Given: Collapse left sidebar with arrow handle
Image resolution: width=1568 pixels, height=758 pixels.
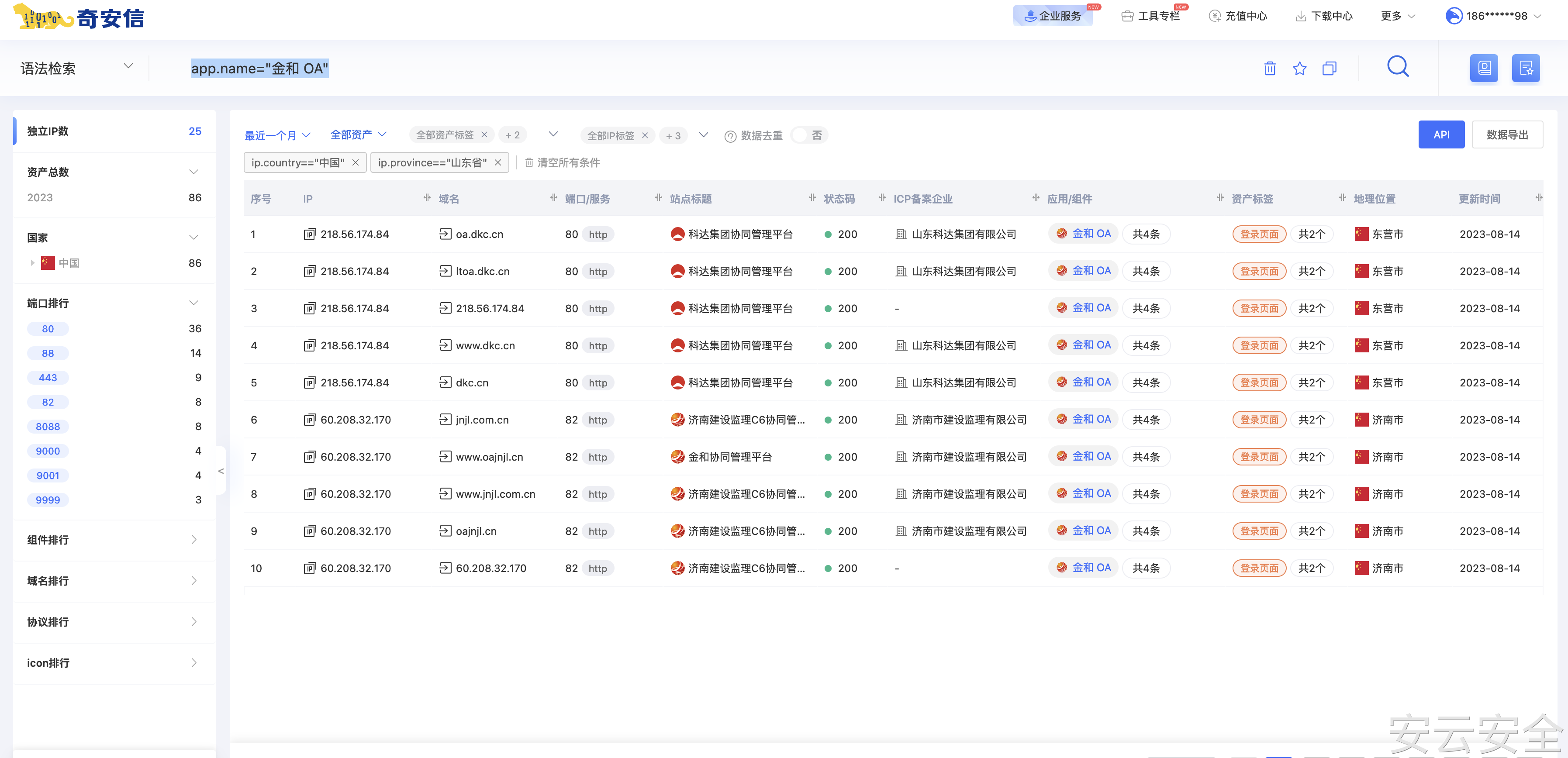Looking at the screenshot, I should point(221,471).
